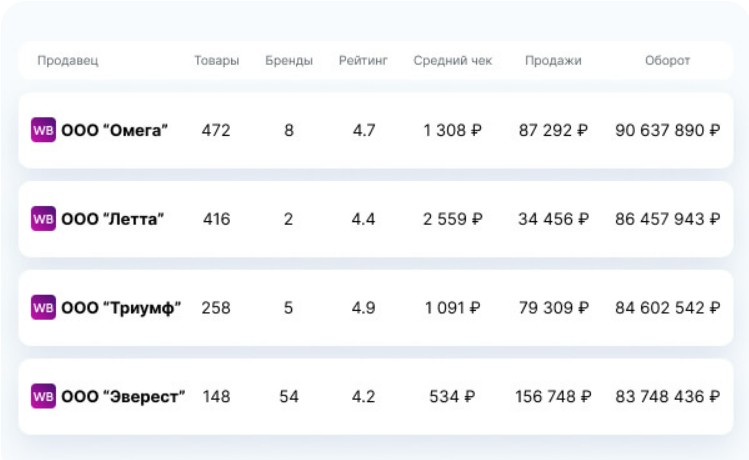Open seller ООО "Летта"
Screen dimensions: 749x460
tap(113, 219)
